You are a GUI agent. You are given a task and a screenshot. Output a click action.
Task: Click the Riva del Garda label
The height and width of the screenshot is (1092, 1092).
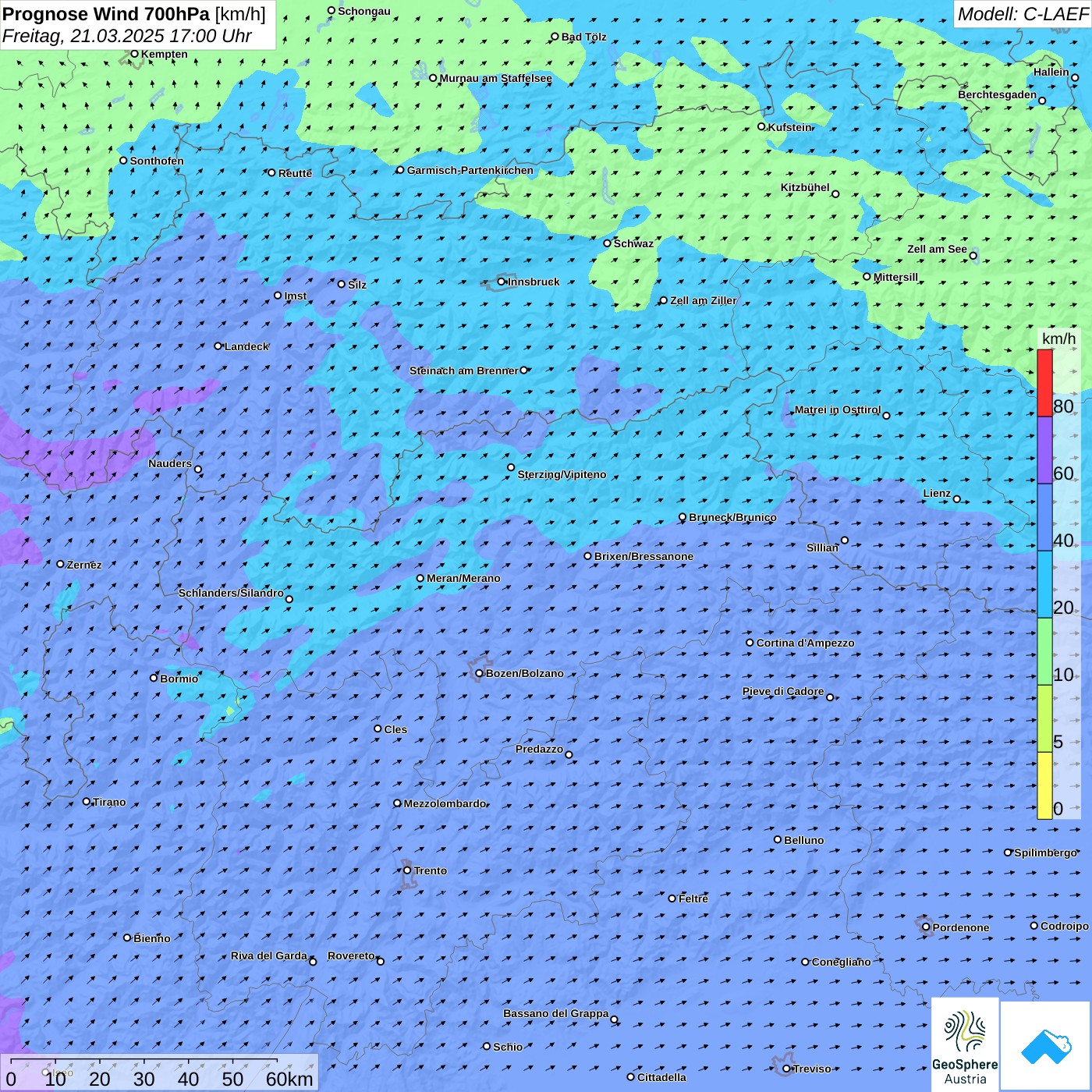(x=268, y=955)
